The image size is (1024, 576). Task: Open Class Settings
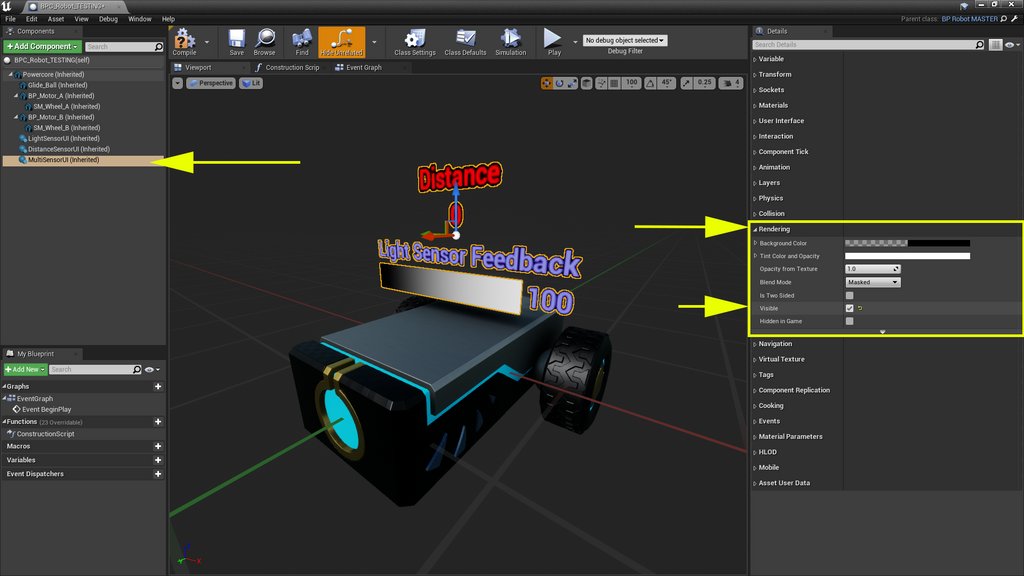(x=415, y=42)
